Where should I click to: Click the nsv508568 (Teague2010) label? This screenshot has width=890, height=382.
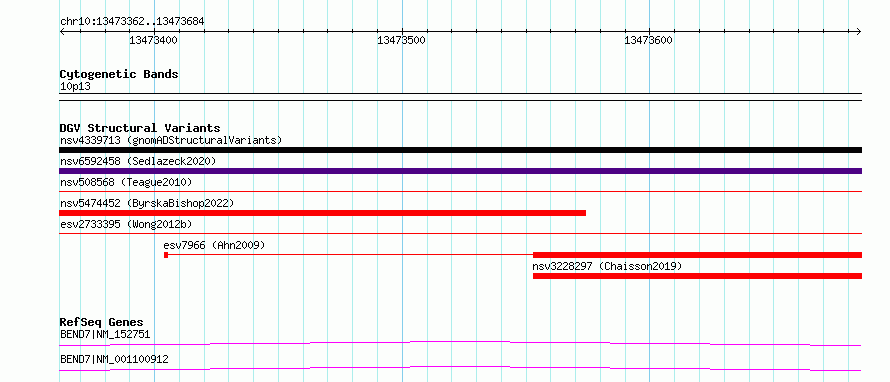[x=126, y=182]
